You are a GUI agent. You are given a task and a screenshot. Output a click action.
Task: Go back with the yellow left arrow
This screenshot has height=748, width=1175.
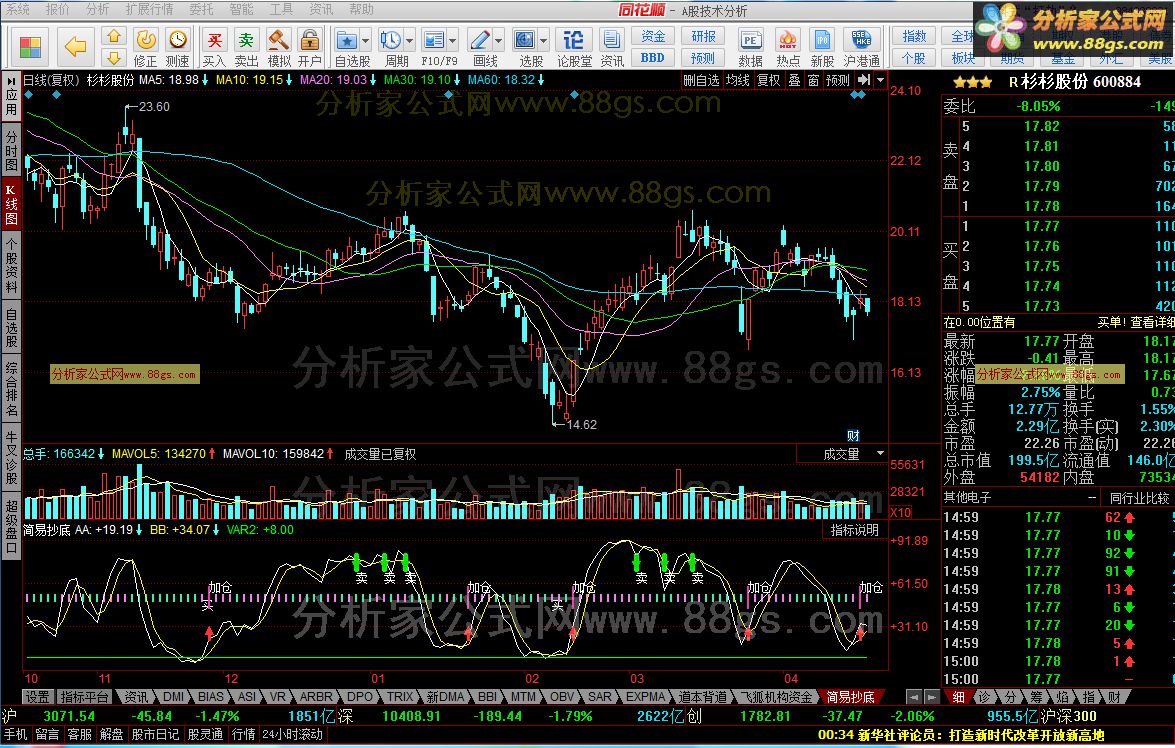[x=75, y=47]
